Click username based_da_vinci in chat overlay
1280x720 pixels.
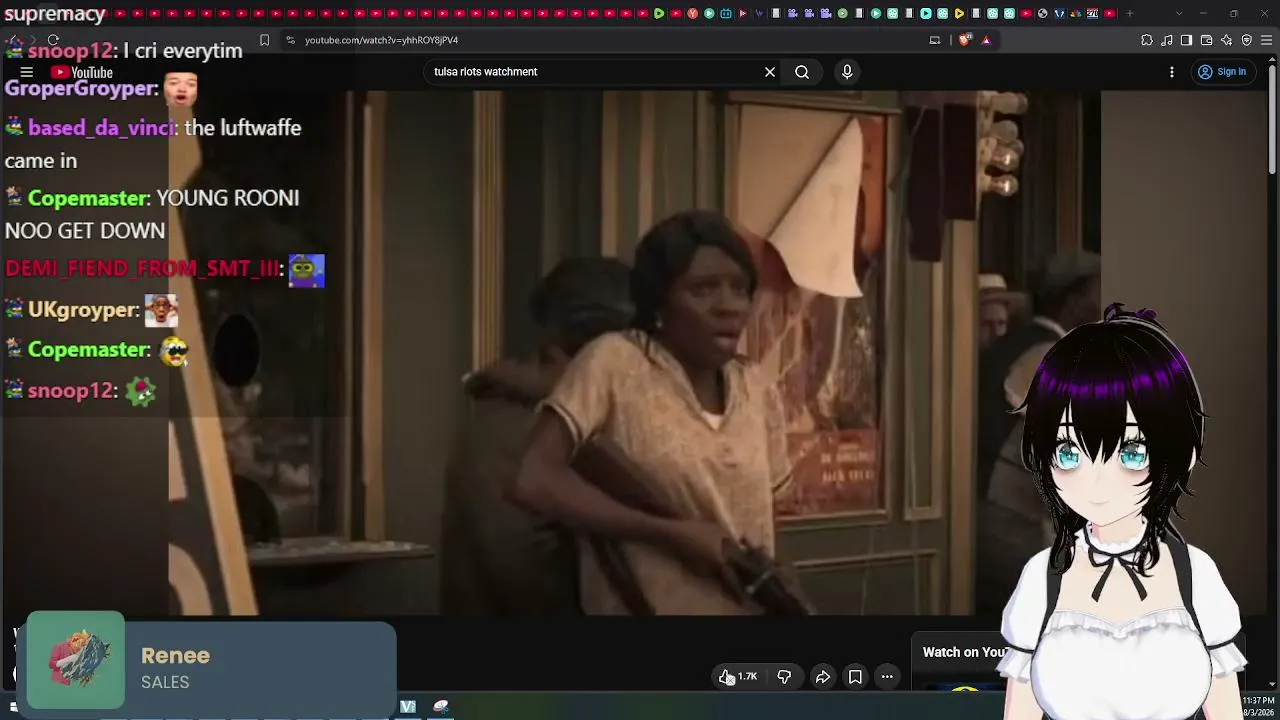click(x=103, y=128)
